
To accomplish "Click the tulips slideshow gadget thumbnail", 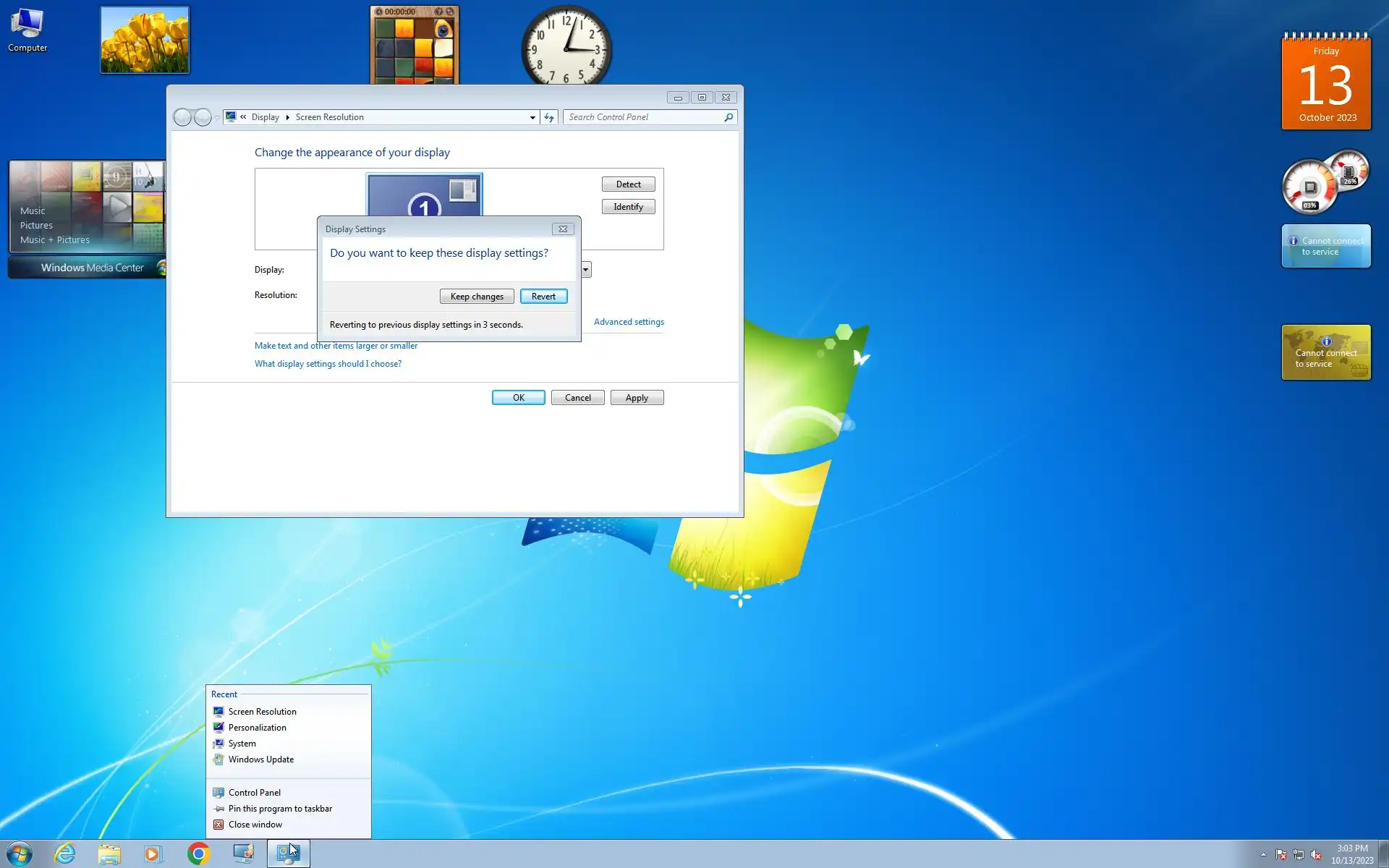I will coord(145,40).
